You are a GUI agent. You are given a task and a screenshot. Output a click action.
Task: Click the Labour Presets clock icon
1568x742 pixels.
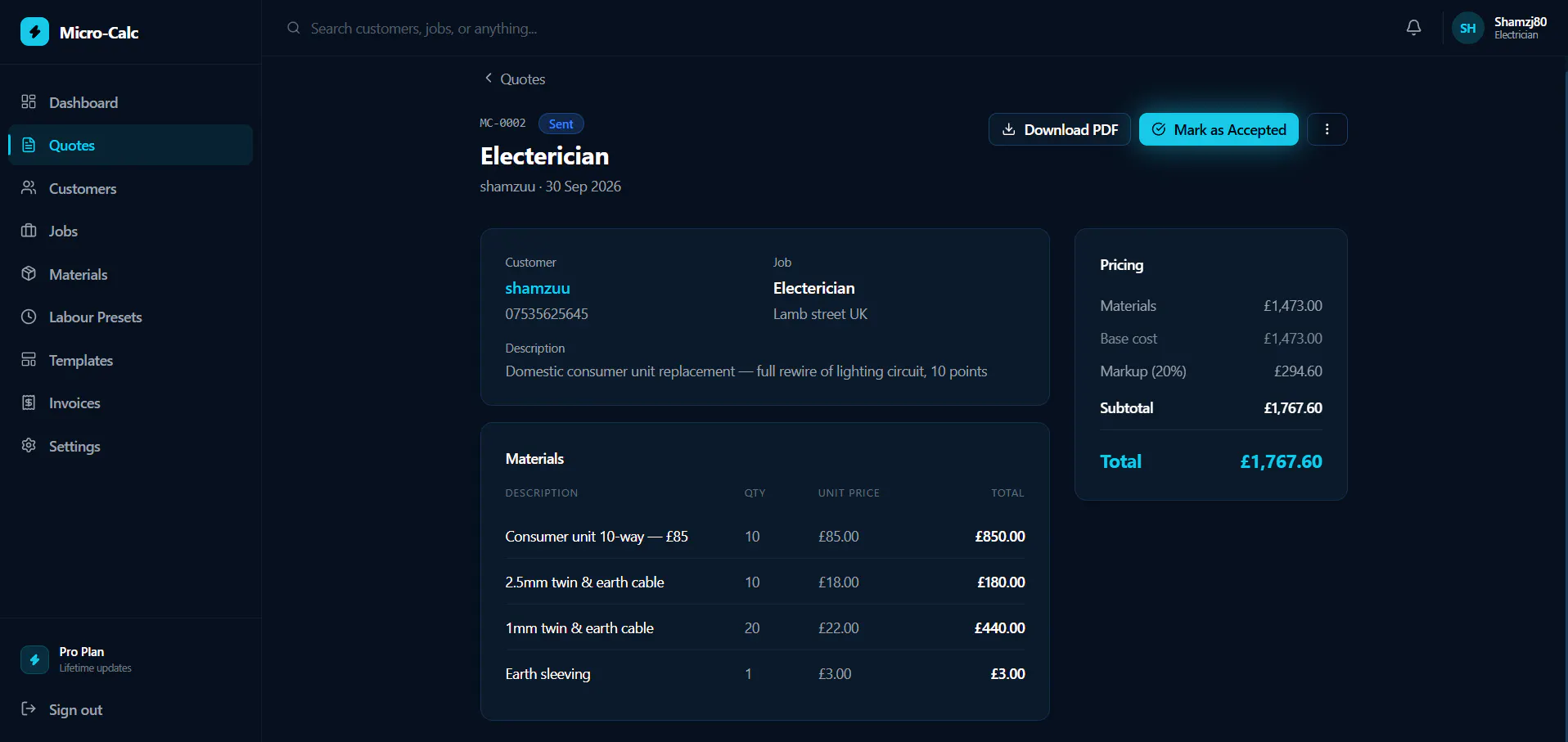29,317
